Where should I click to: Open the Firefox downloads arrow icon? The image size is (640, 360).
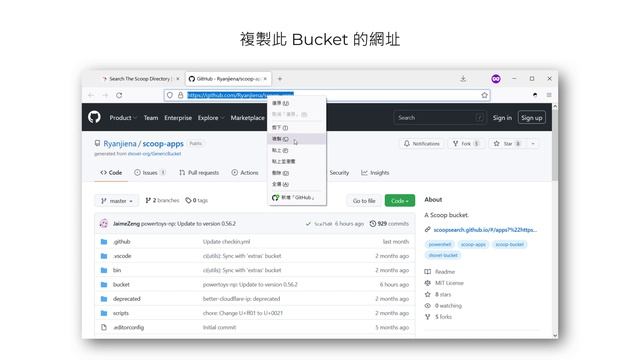coord(463,78)
